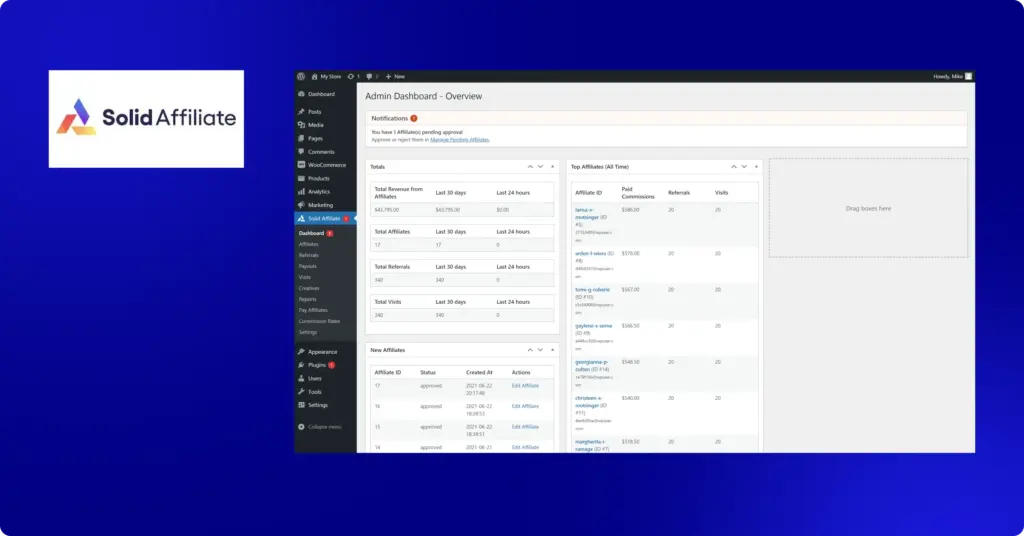Move New Affiliates box up
The width and height of the screenshot is (1024, 536).
tap(530, 350)
